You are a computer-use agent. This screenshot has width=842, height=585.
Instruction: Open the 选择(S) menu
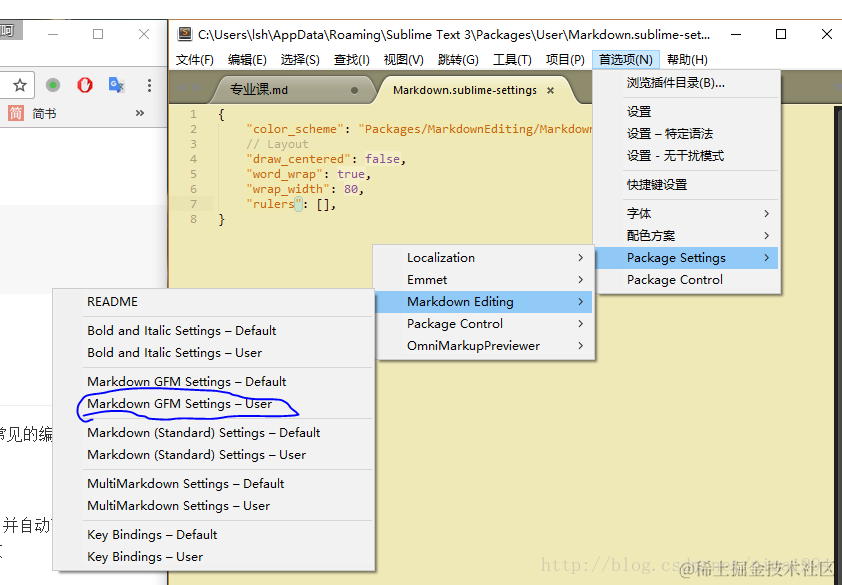pos(300,60)
